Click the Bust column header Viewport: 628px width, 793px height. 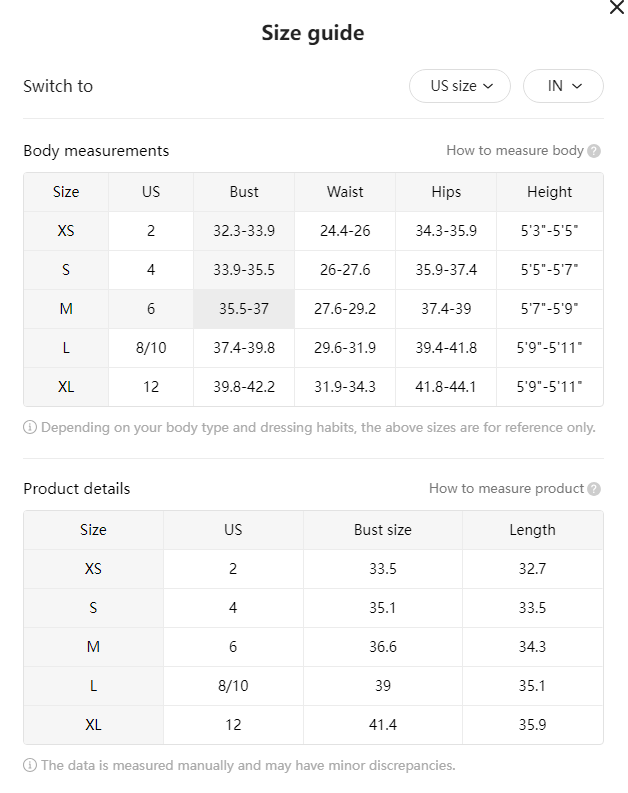coord(244,192)
